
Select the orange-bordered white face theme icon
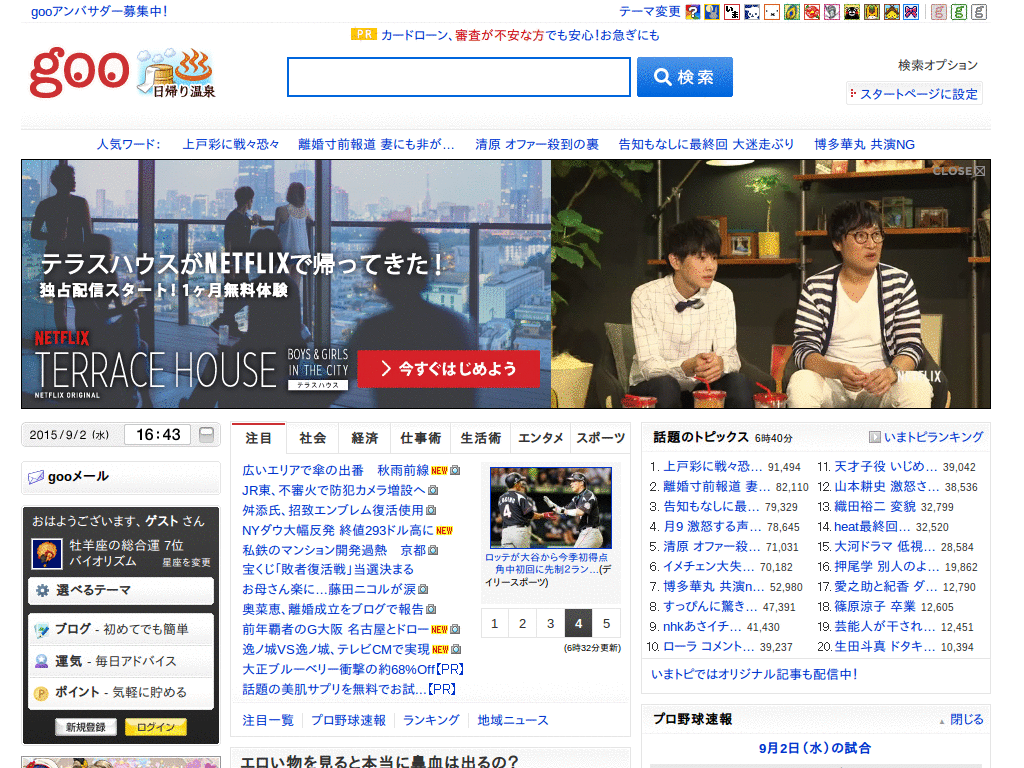pyautogui.click(x=772, y=12)
